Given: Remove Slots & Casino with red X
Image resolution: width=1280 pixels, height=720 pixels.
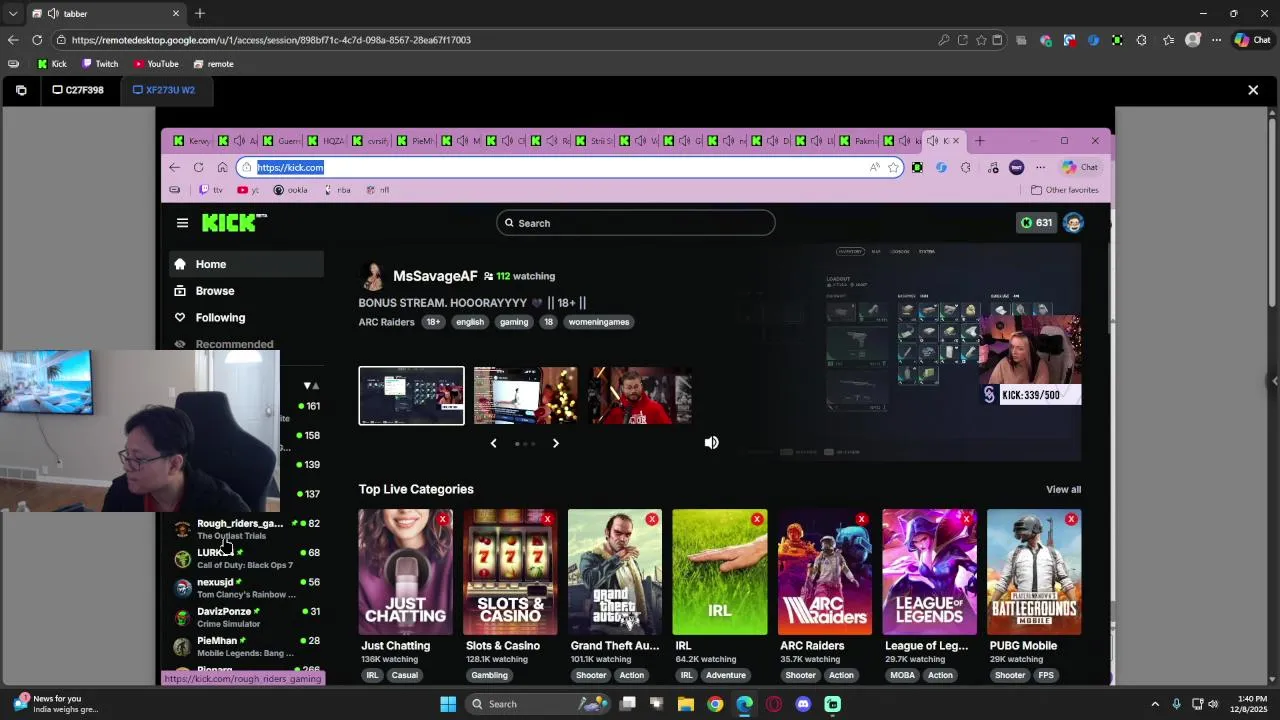Looking at the screenshot, I should (x=547, y=519).
